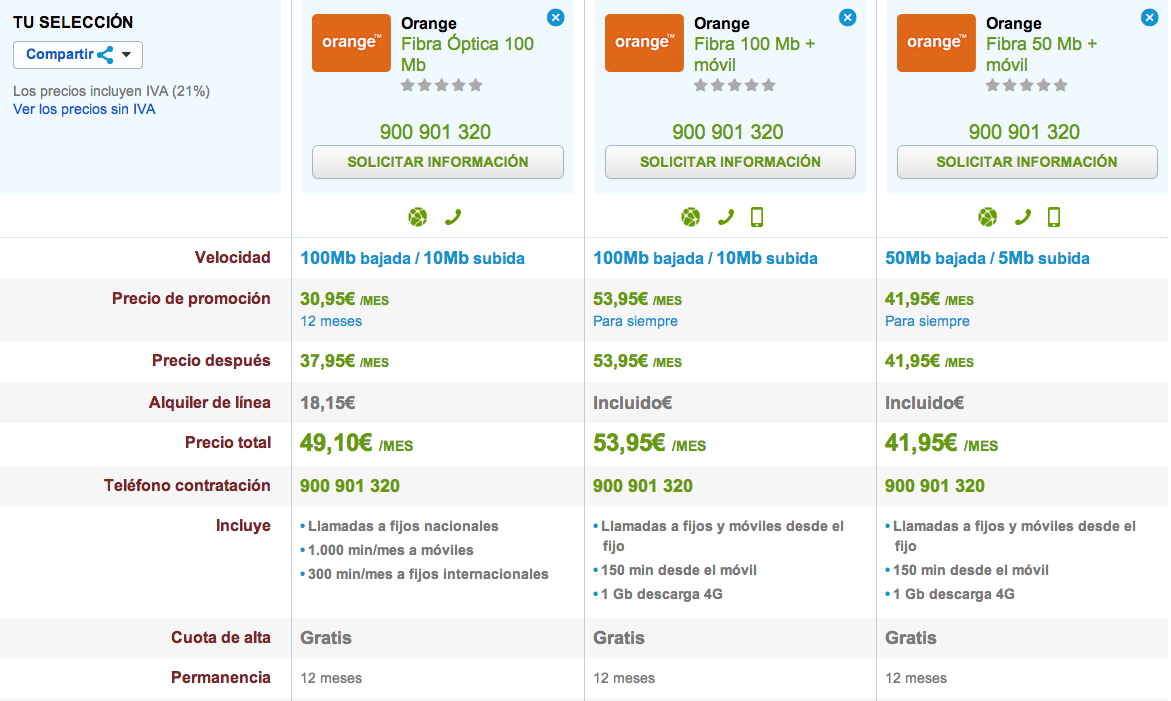Click the 12 meses promotion duration text
Image resolution: width=1171 pixels, height=701 pixels.
[331, 322]
